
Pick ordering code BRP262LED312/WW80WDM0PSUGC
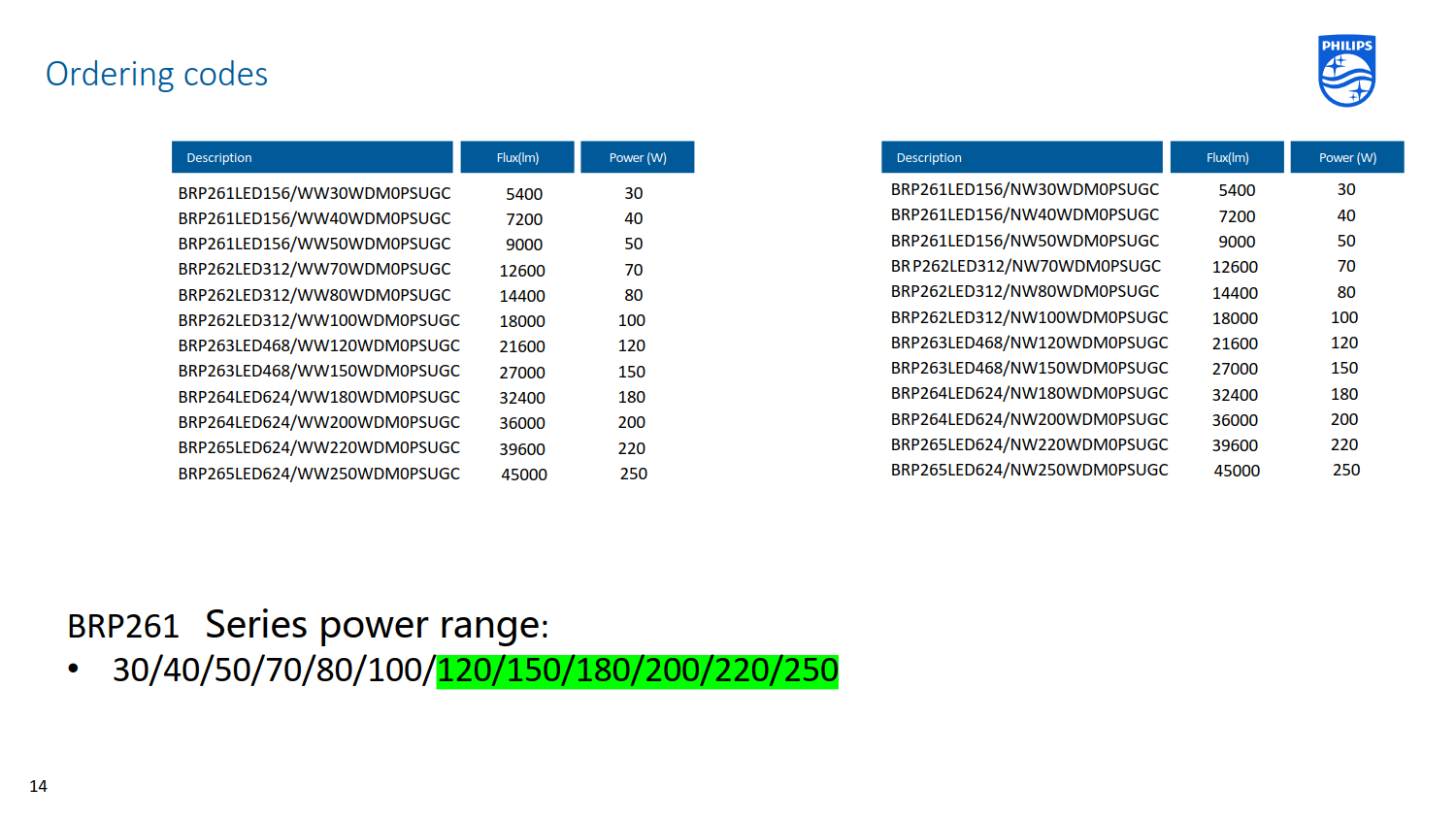click(314, 295)
